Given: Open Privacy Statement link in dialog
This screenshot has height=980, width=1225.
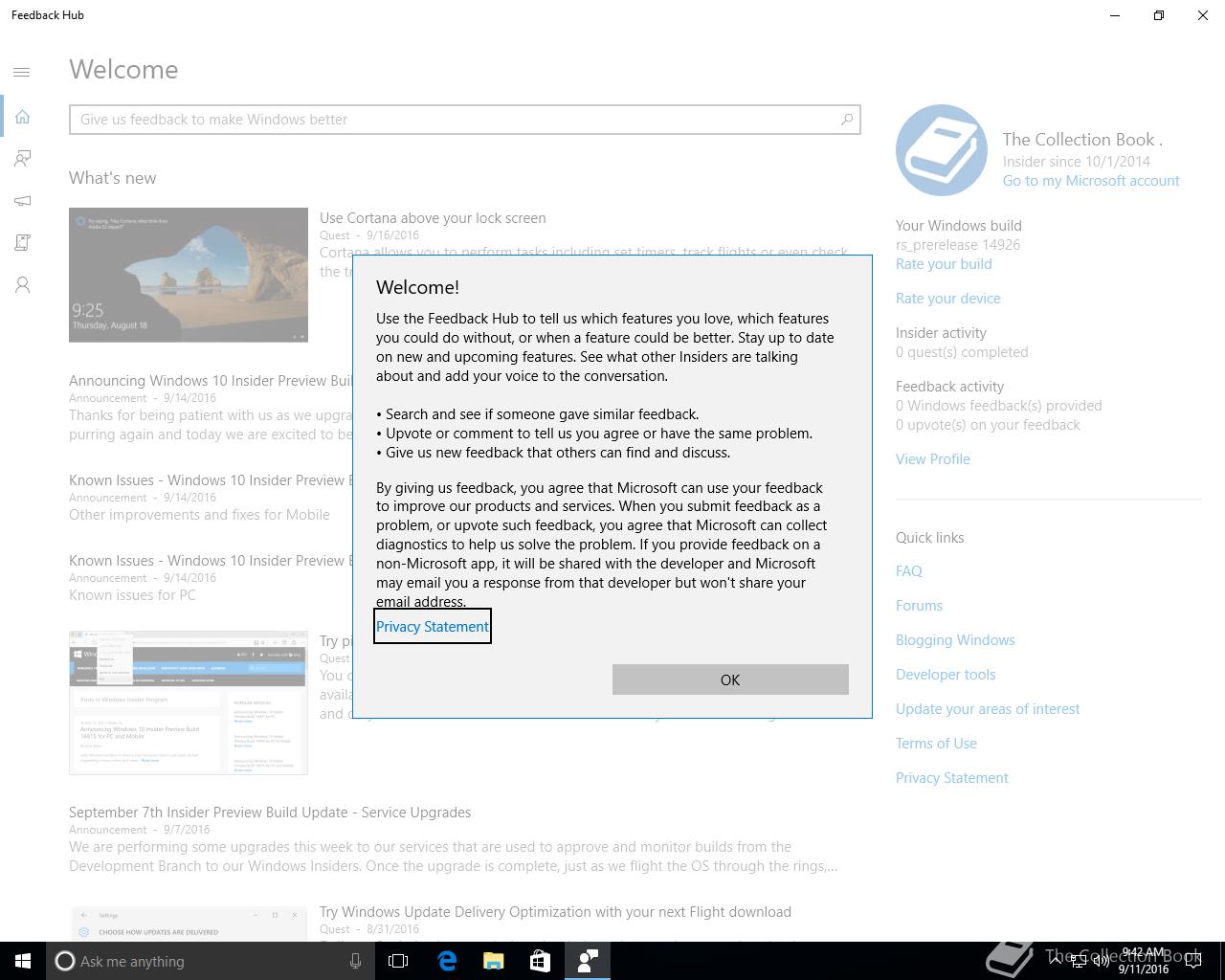Looking at the screenshot, I should tap(432, 626).
